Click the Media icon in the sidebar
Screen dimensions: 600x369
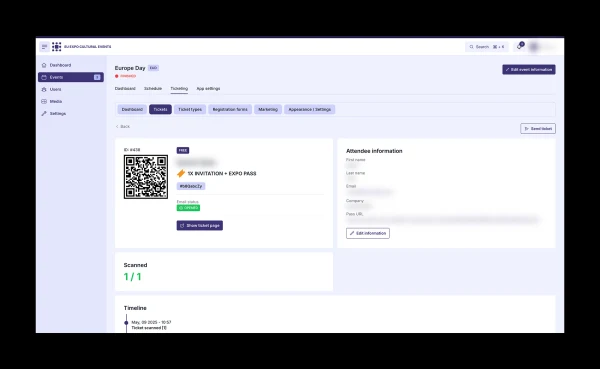(x=44, y=101)
